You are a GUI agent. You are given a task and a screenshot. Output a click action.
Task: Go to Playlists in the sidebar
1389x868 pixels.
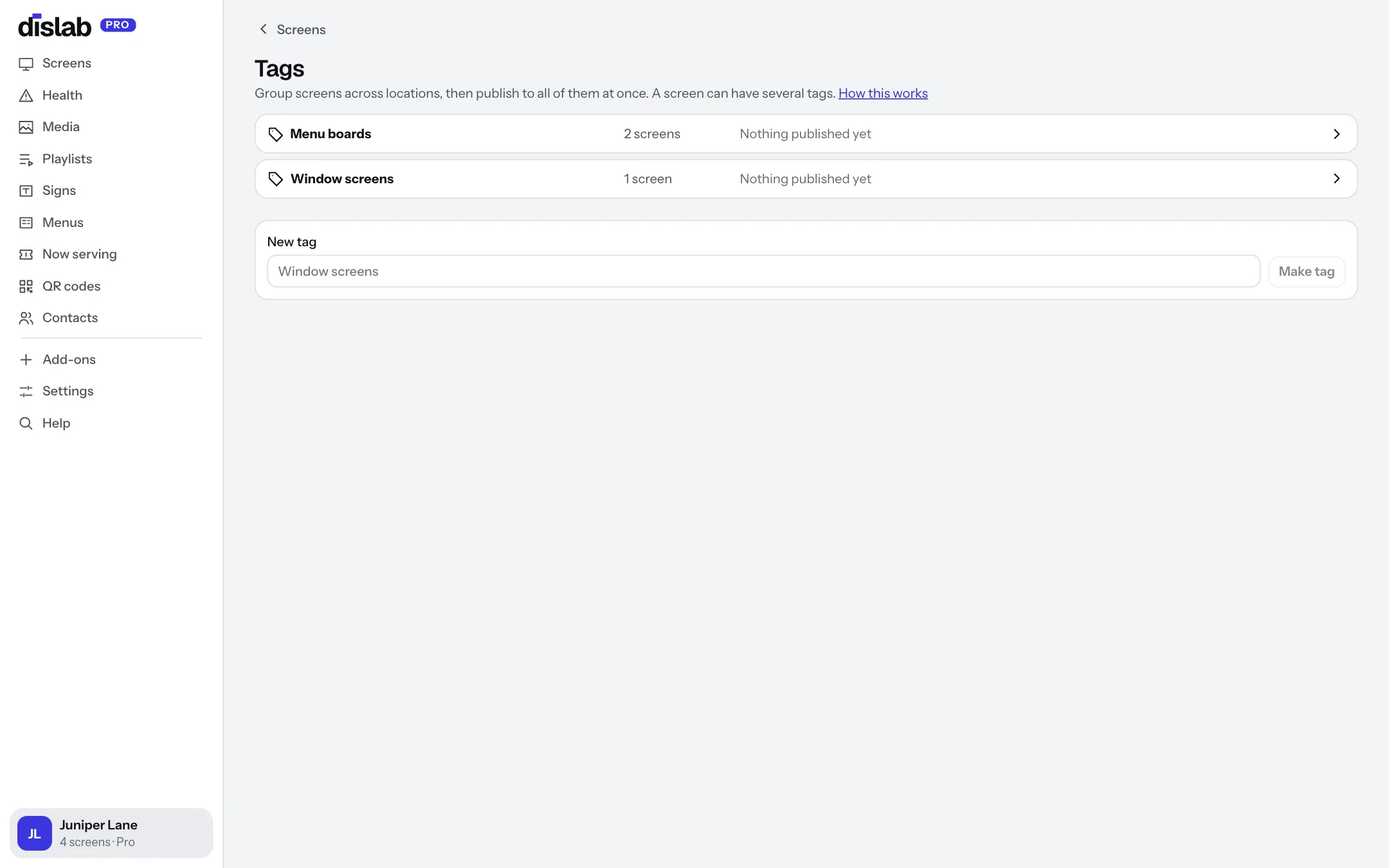coord(67,159)
